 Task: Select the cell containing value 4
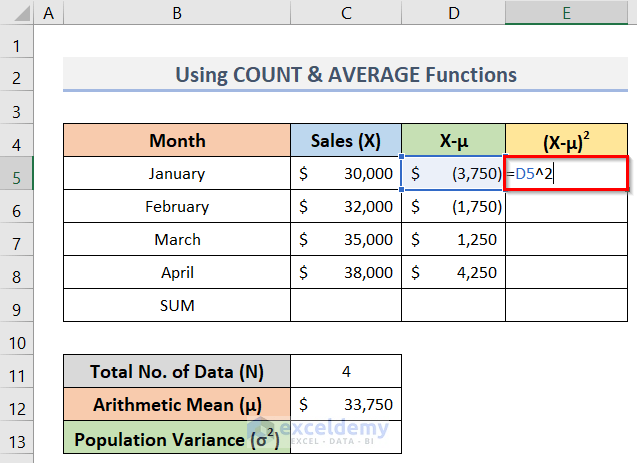click(x=346, y=372)
